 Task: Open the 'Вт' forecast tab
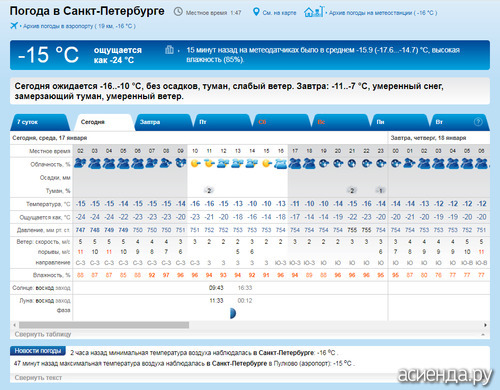[459, 122]
